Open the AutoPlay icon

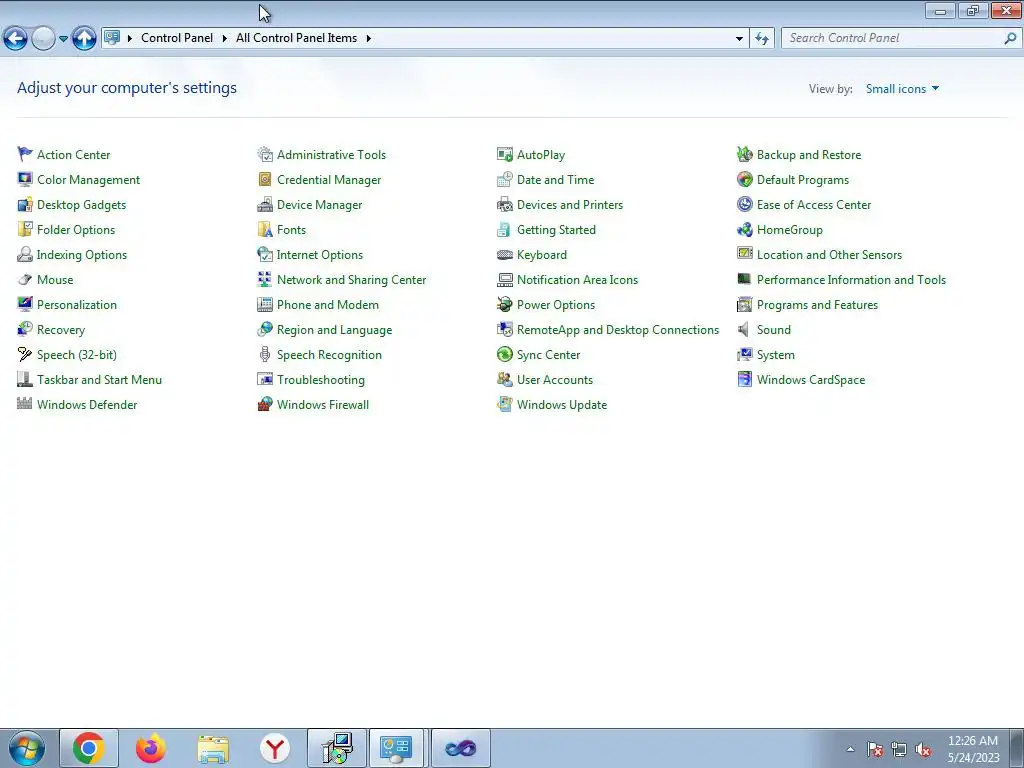click(x=505, y=155)
